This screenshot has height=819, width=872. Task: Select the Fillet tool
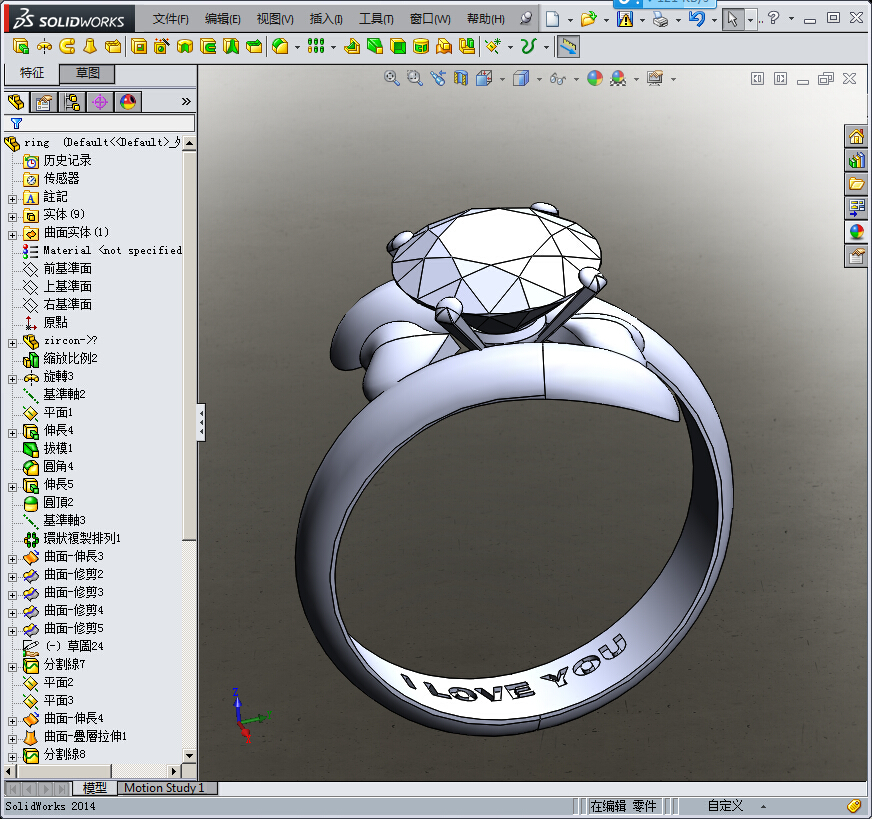(280, 47)
